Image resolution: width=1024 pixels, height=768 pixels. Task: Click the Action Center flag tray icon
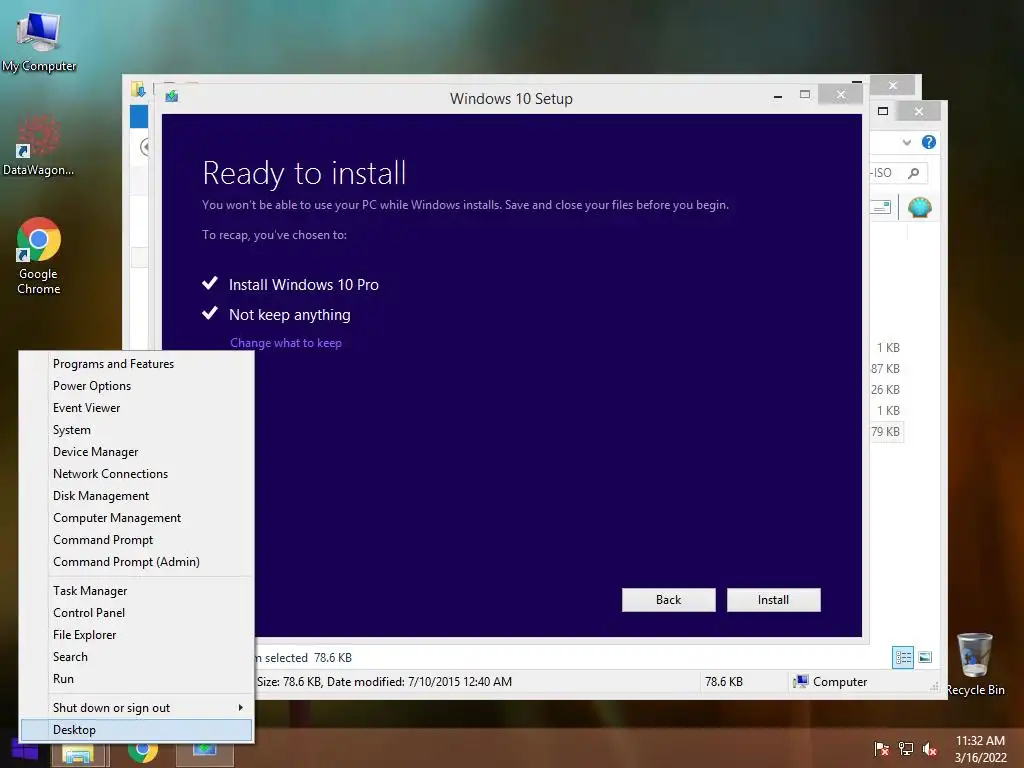point(881,749)
